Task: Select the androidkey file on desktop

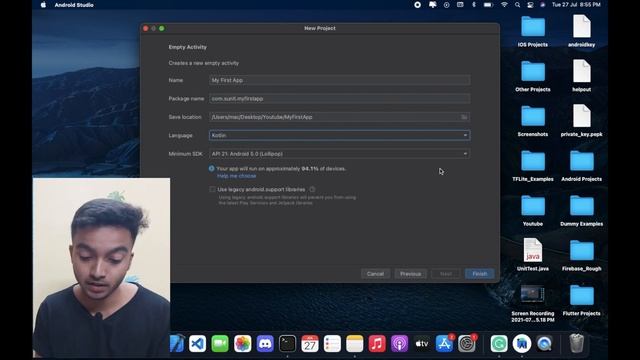Action: [x=582, y=31]
